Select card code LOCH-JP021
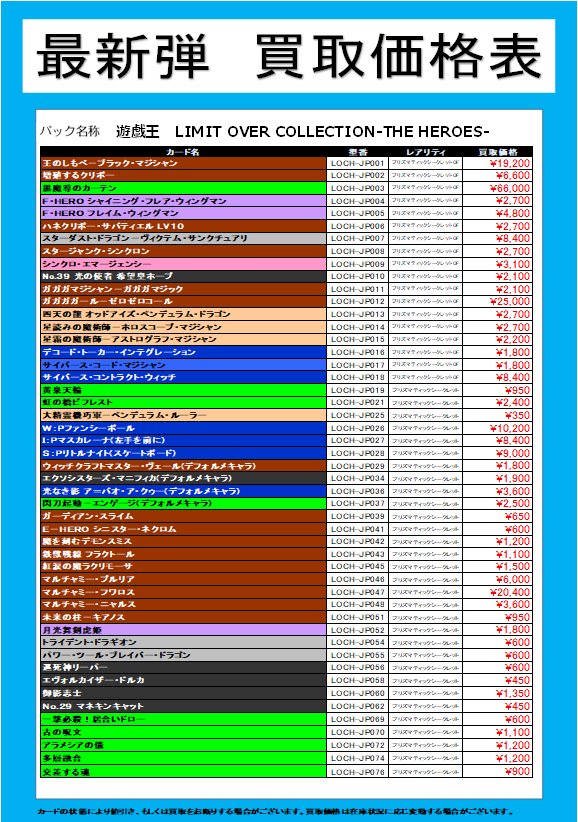The height and width of the screenshot is (822, 578). point(358,403)
